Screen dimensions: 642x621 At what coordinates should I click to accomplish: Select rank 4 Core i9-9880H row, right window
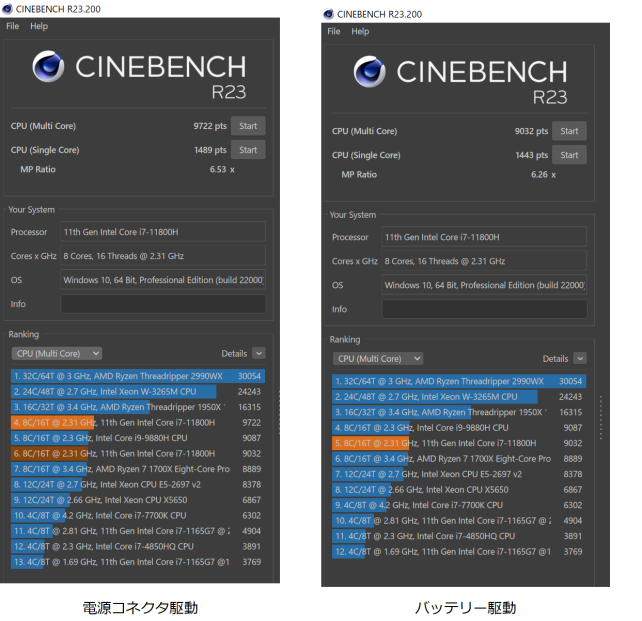coord(459,428)
